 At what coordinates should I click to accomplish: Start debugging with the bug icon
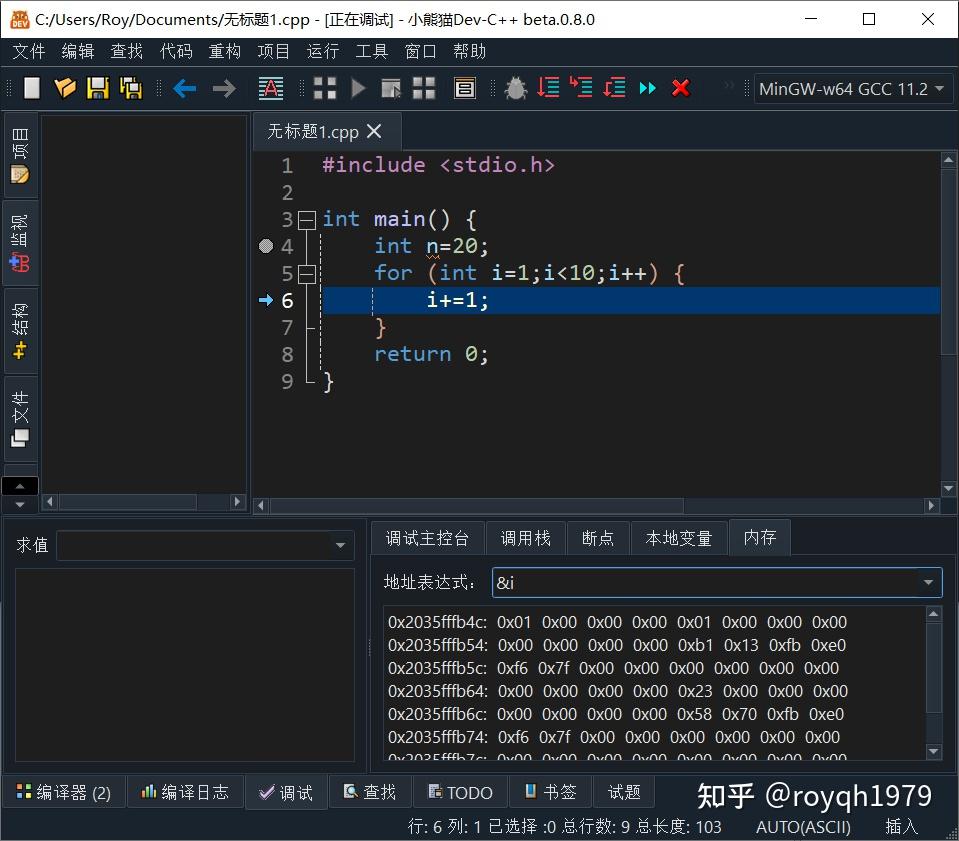pyautogui.click(x=514, y=88)
